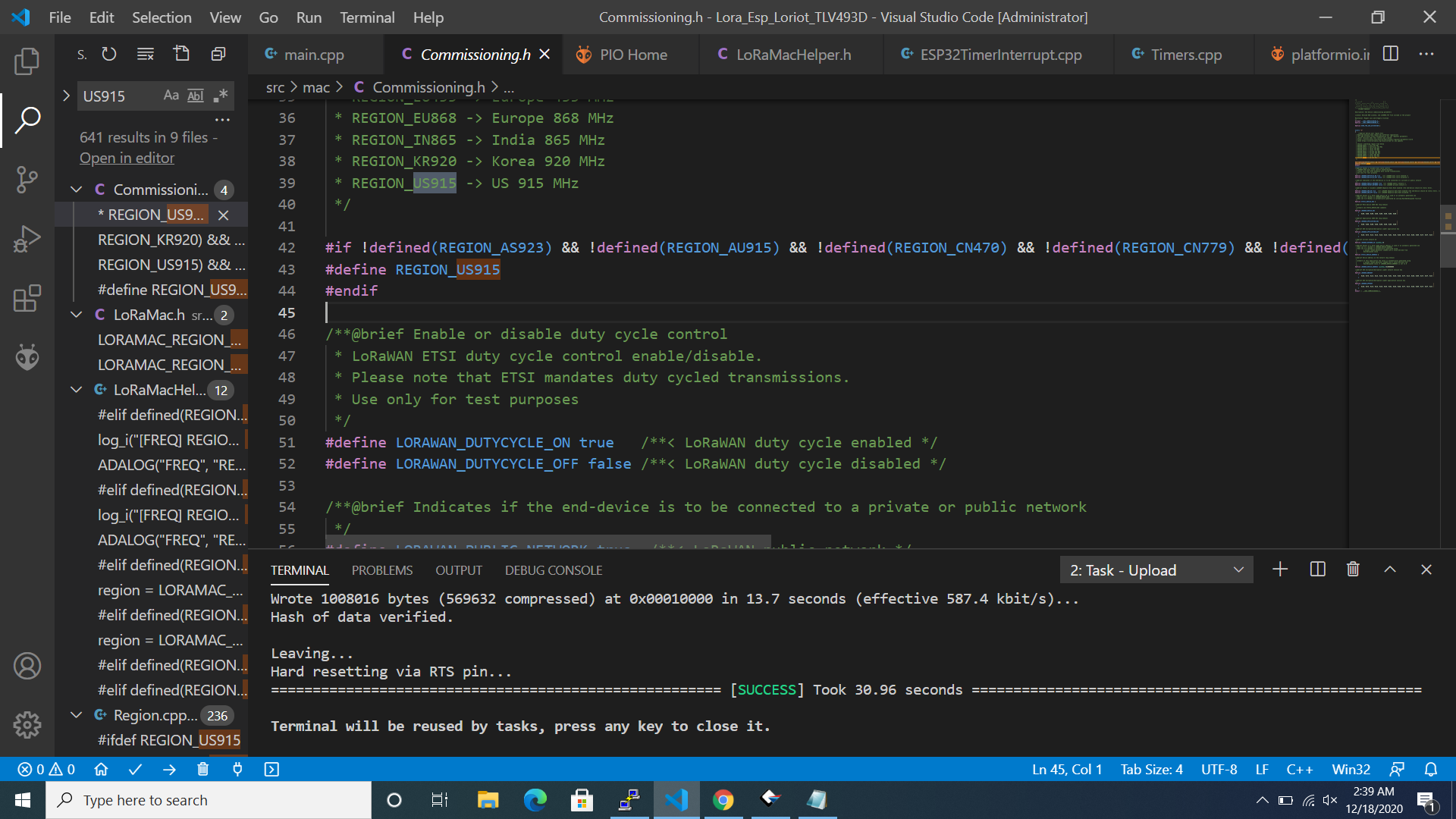Open the Run and Debug view
This screenshot has height=819, width=1456.
27,239
